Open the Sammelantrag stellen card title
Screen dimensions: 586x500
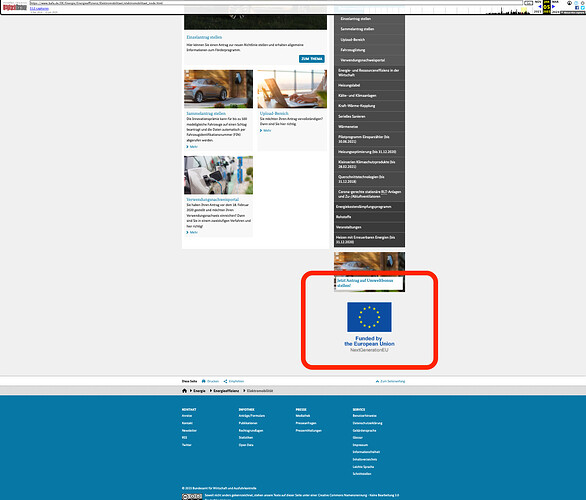tap(206, 113)
